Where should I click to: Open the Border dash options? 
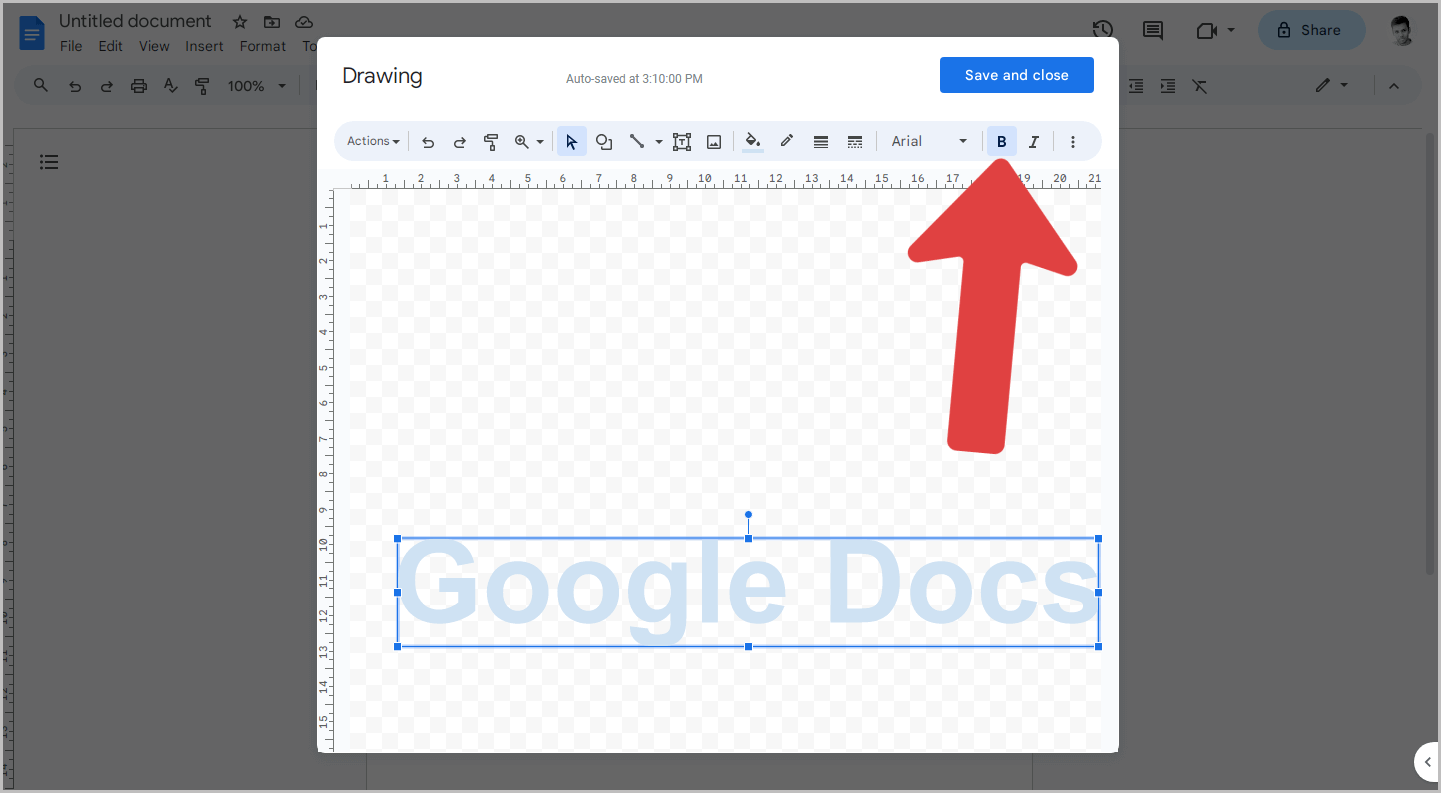coord(855,142)
